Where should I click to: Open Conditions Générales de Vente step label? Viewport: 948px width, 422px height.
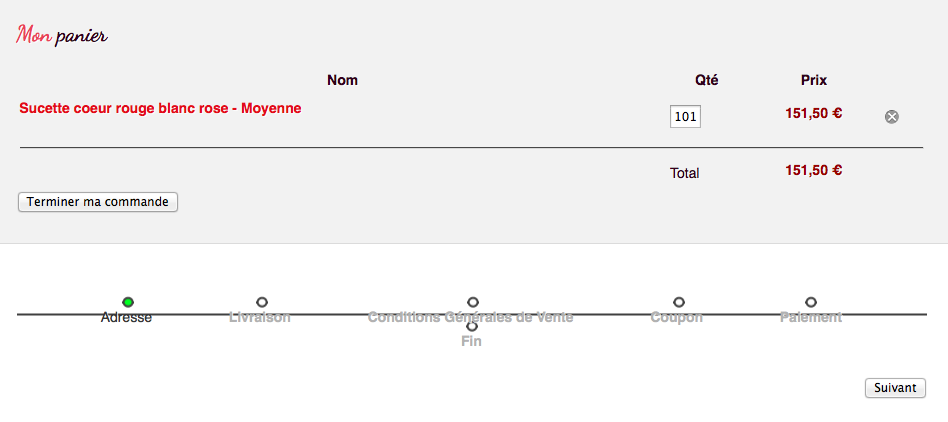[x=470, y=317]
